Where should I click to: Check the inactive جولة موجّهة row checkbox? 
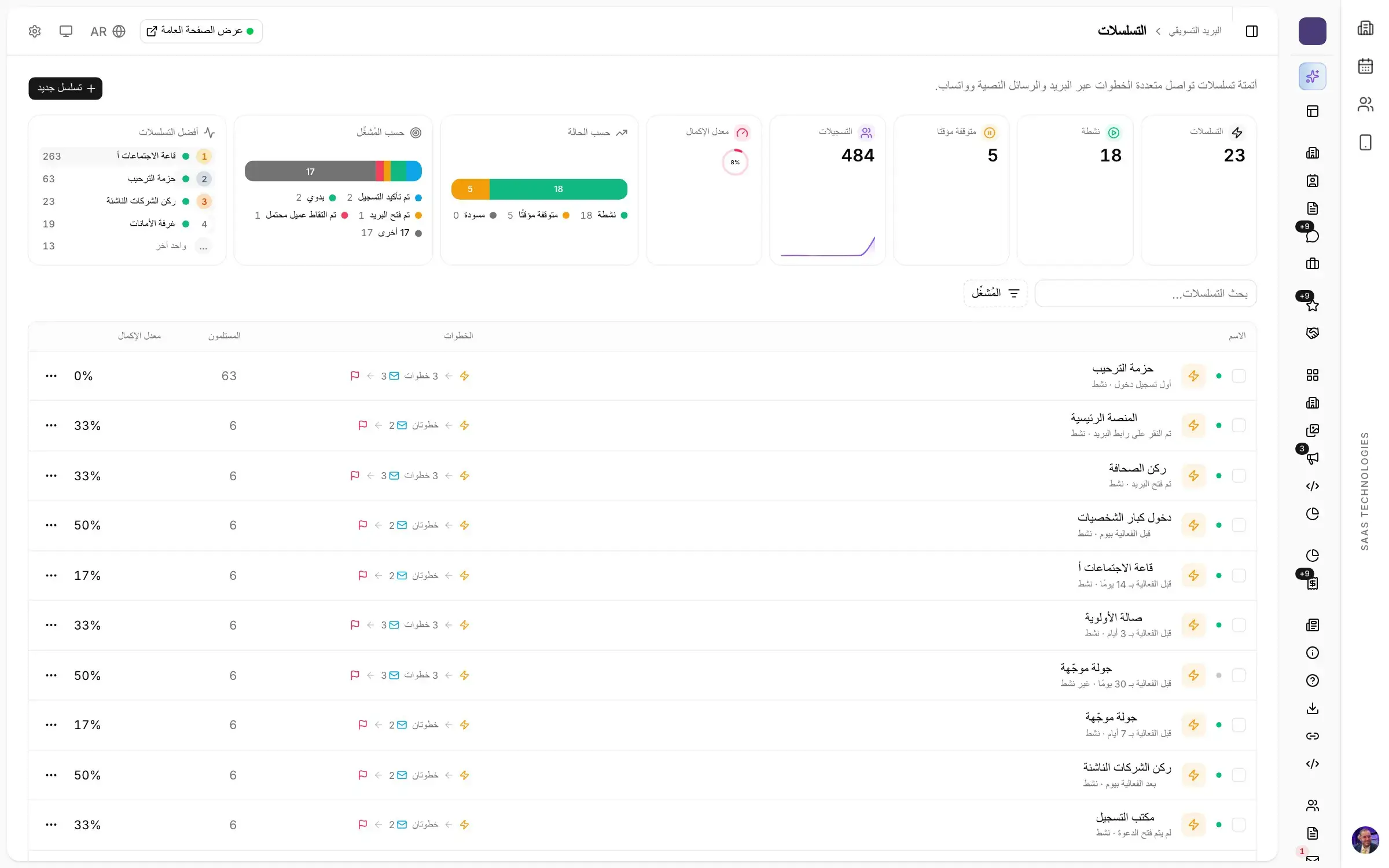1239,675
